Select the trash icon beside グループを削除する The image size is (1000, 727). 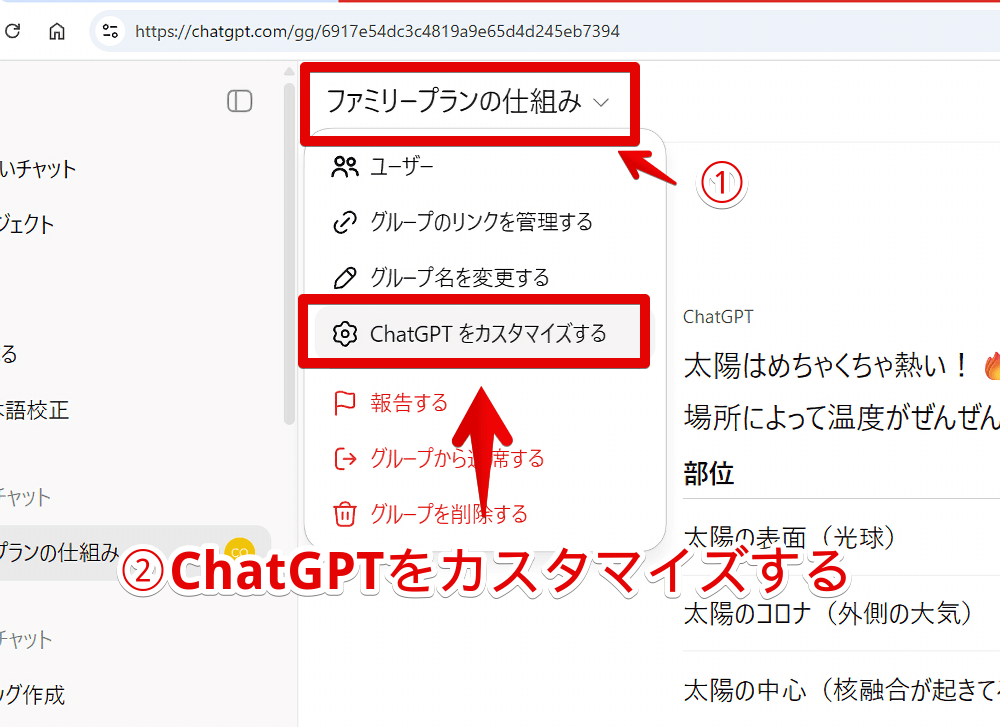click(345, 514)
